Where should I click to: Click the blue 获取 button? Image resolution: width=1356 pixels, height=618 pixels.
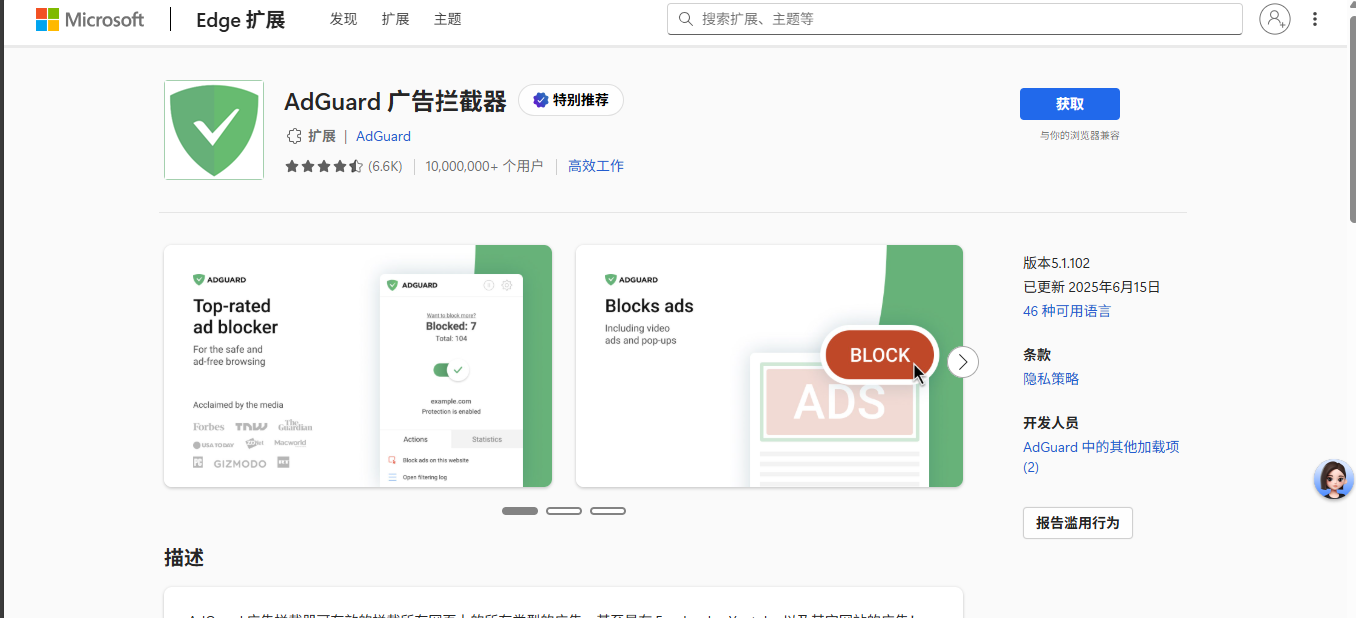click(1070, 104)
